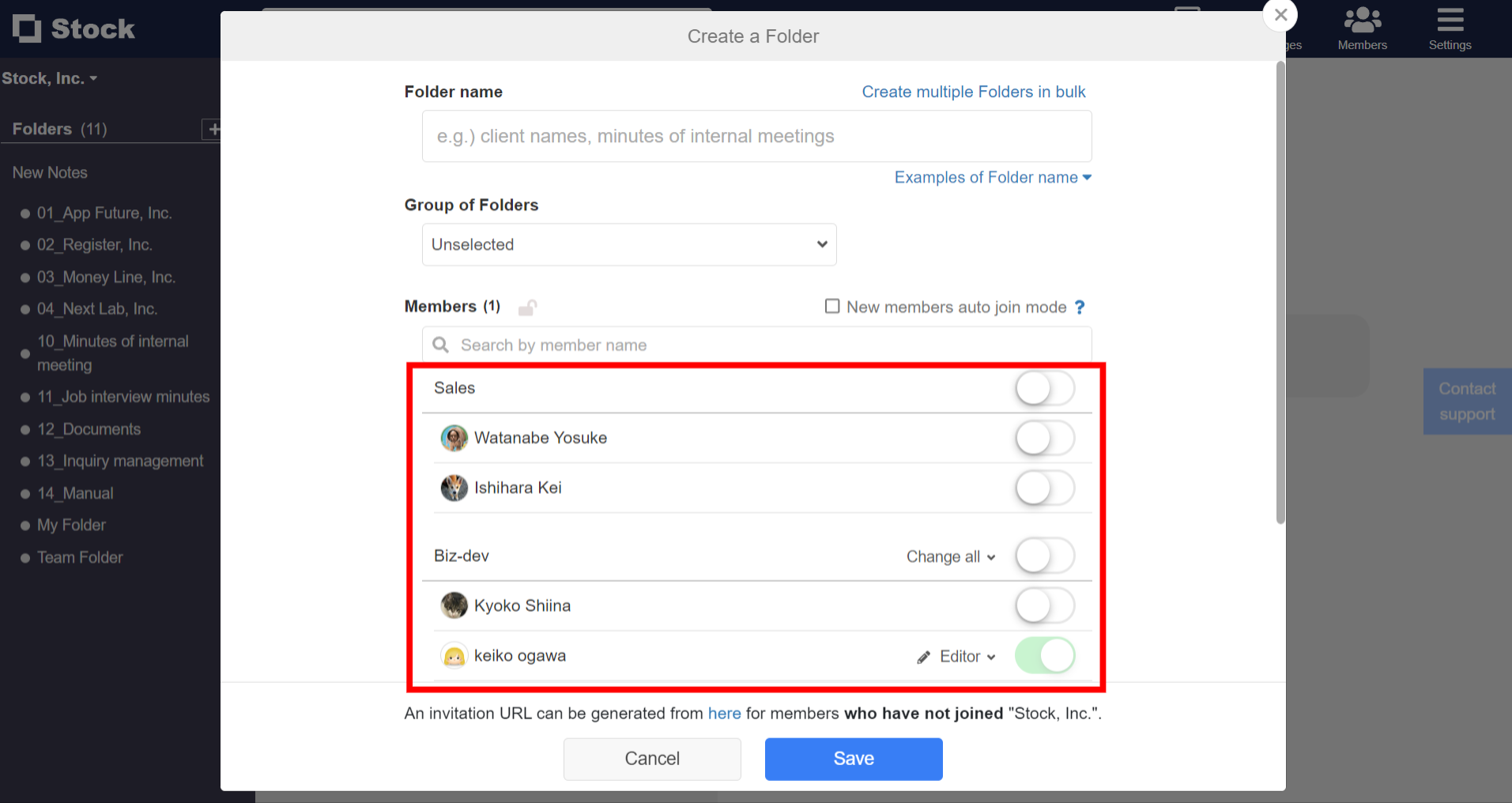Click the Create multiple Folders in bulk link
The image size is (1512, 803).
(973, 92)
